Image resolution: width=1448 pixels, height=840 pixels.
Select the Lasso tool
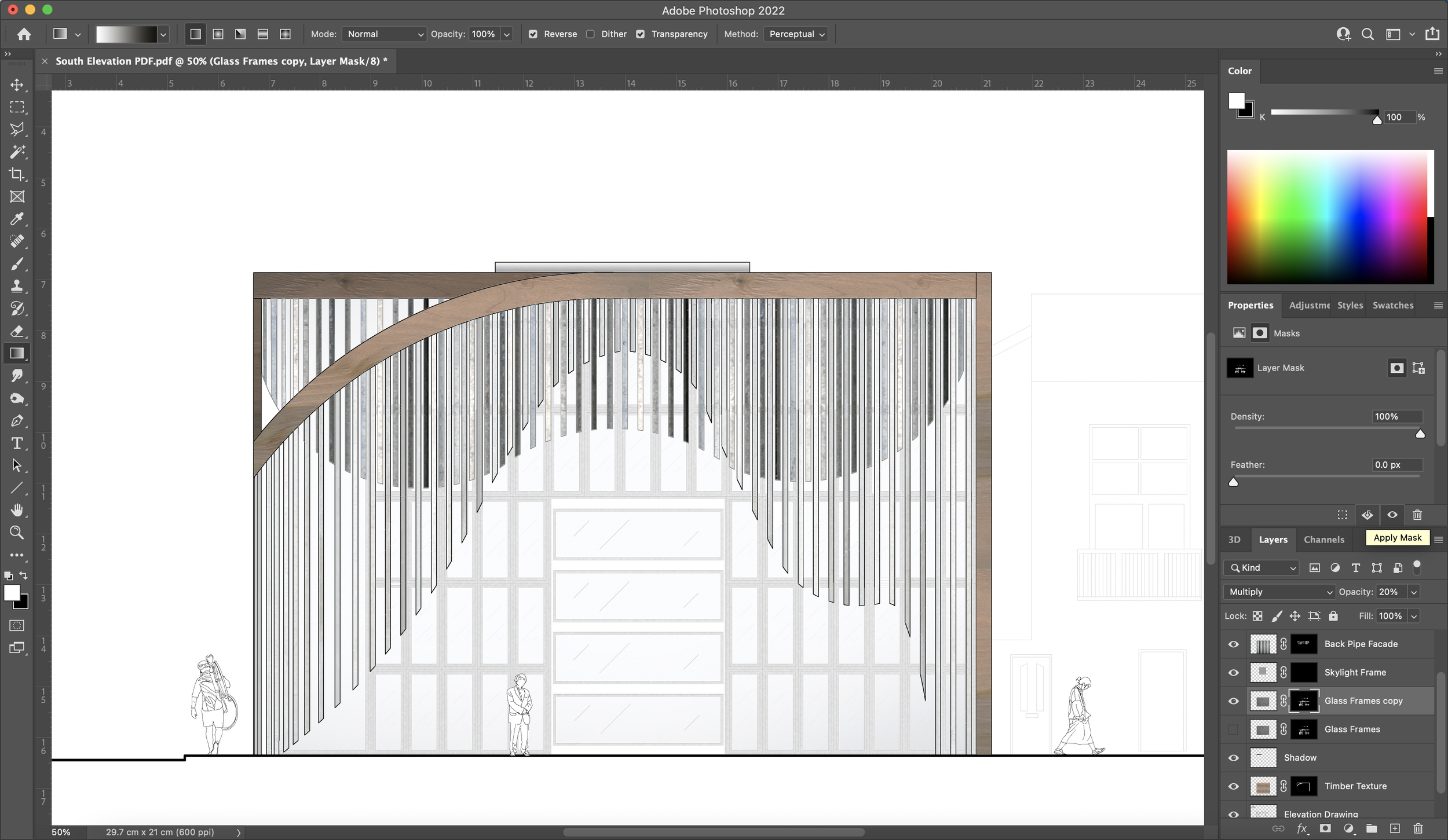click(17, 129)
